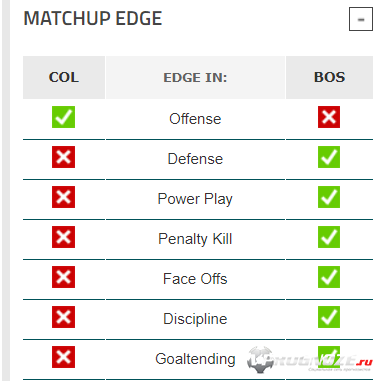Click BOS red X for Offense
This screenshot has width=383, height=381.
(x=329, y=117)
